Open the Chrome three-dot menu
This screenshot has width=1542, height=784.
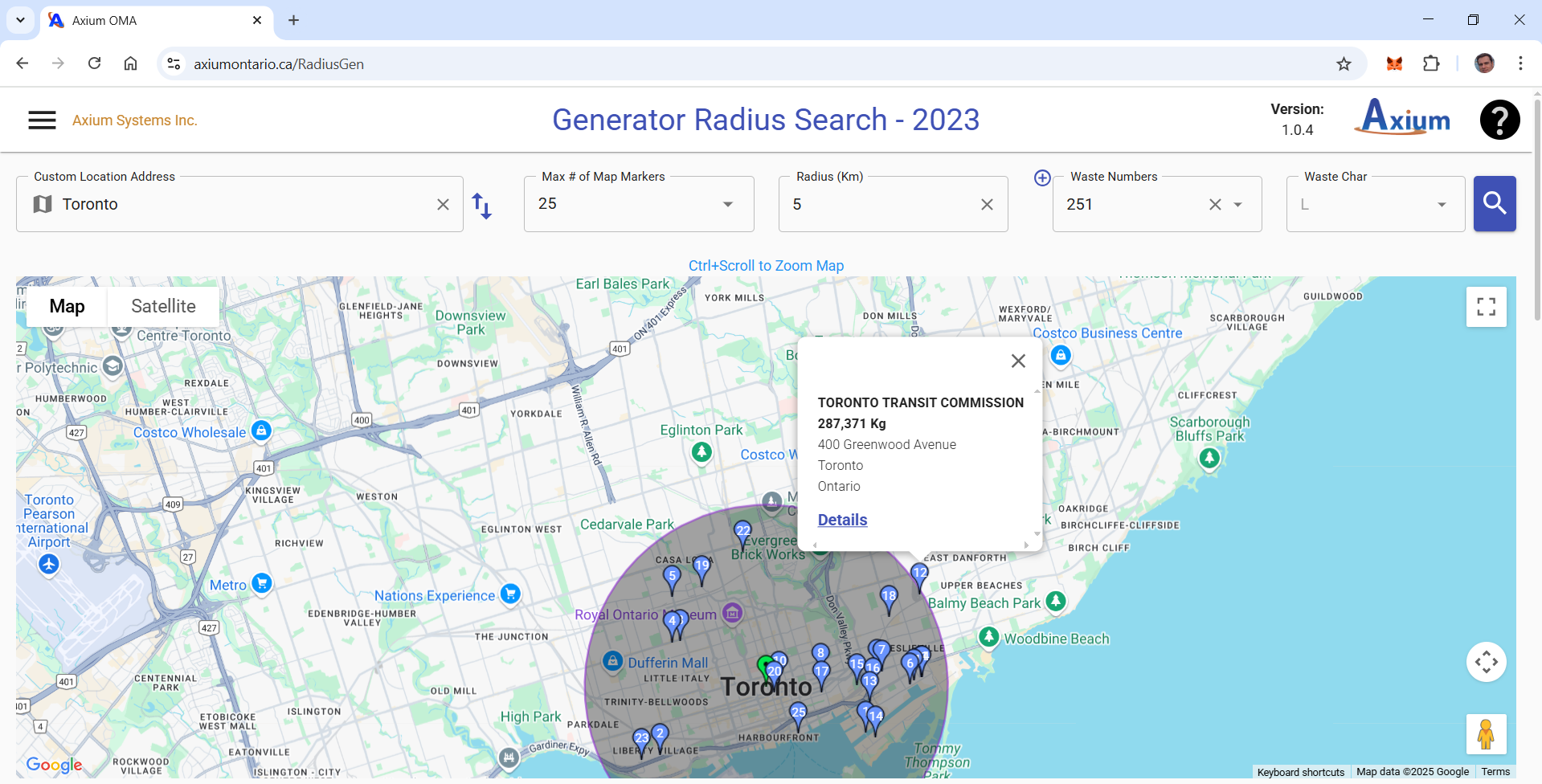[x=1520, y=63]
